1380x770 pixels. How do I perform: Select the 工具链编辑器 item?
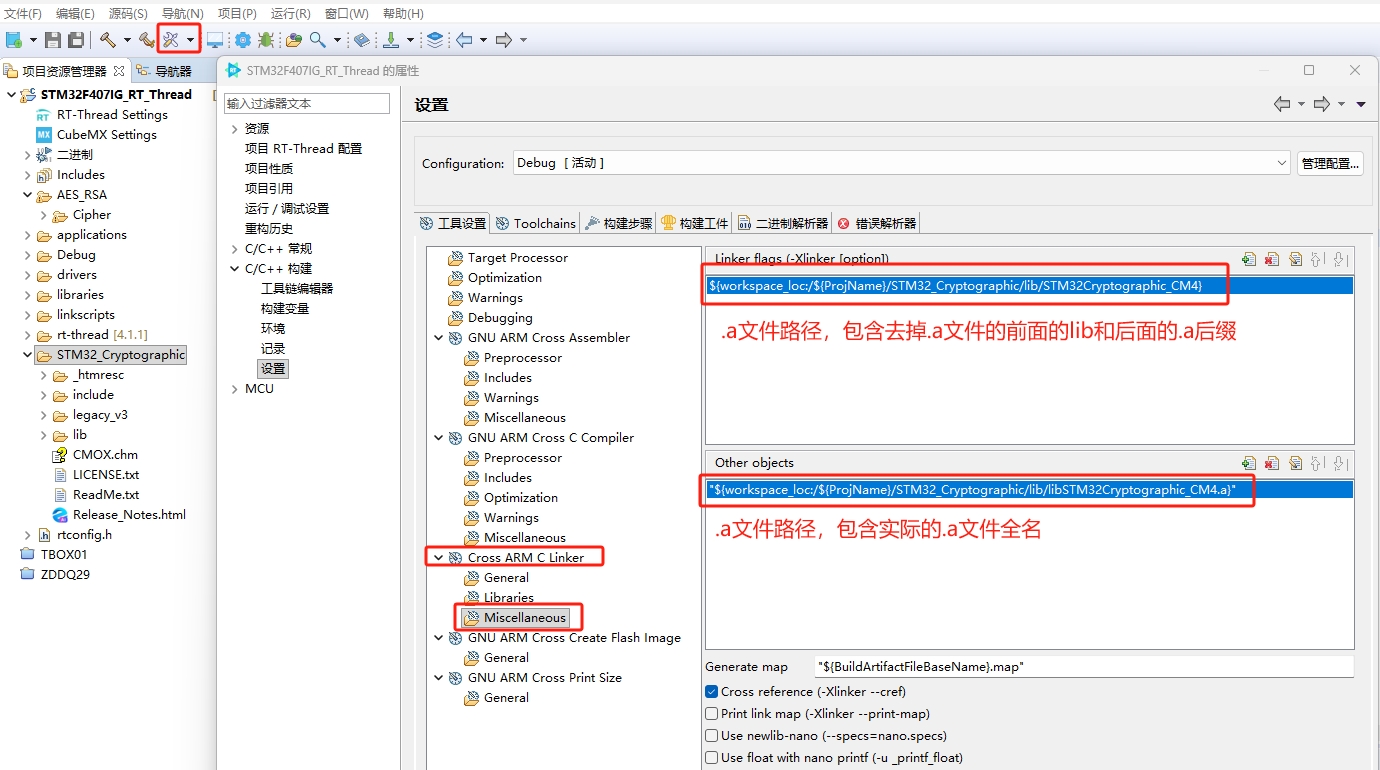pyautogui.click(x=297, y=288)
